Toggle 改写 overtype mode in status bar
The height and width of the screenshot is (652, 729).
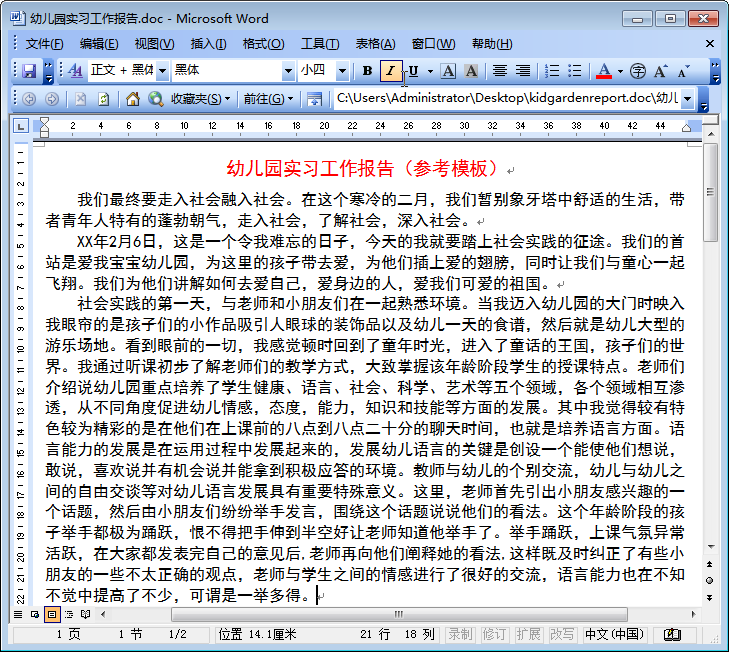(562, 634)
